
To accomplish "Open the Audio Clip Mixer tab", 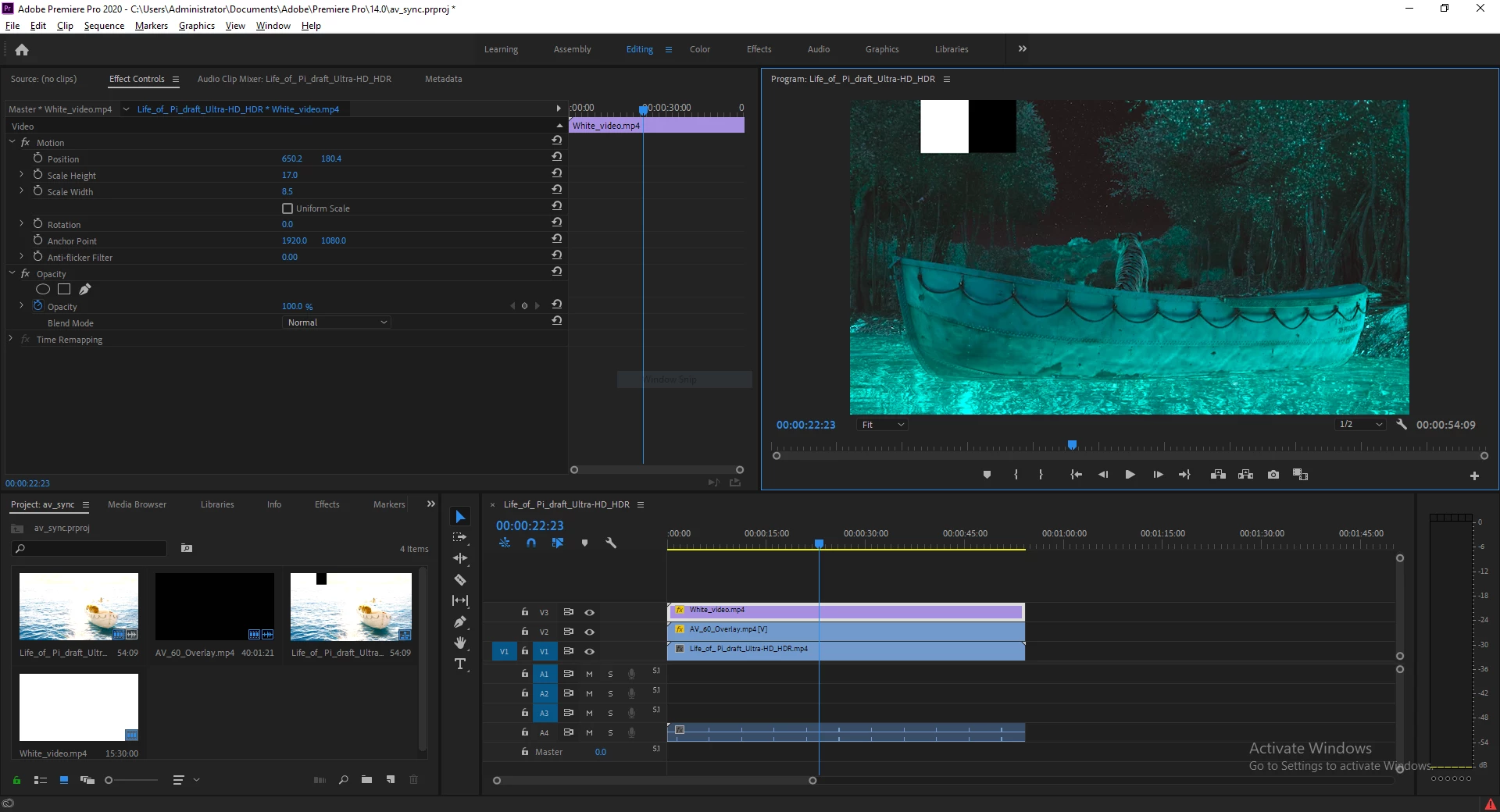I will coord(295,79).
